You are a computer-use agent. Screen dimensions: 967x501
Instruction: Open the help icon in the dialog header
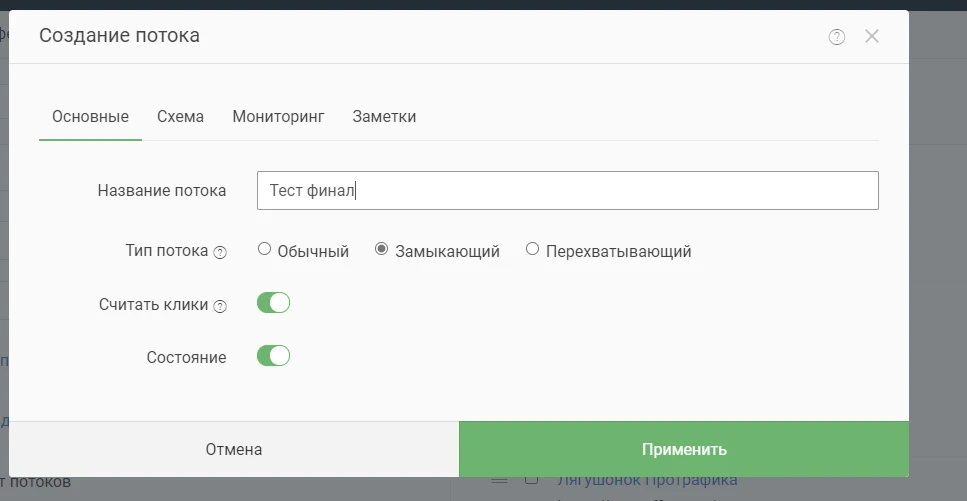click(836, 37)
